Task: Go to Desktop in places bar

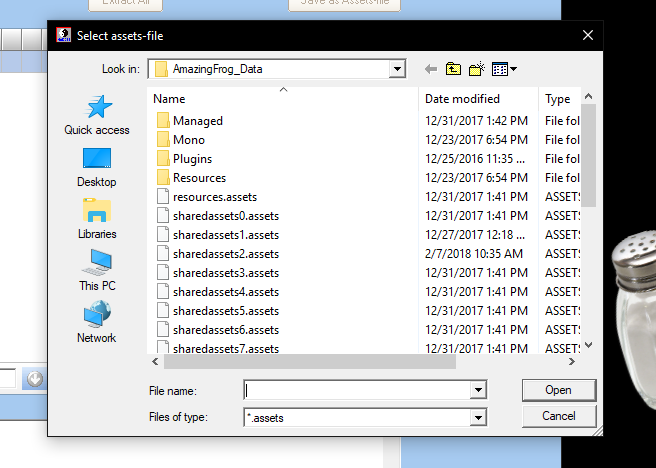Action: point(97,167)
